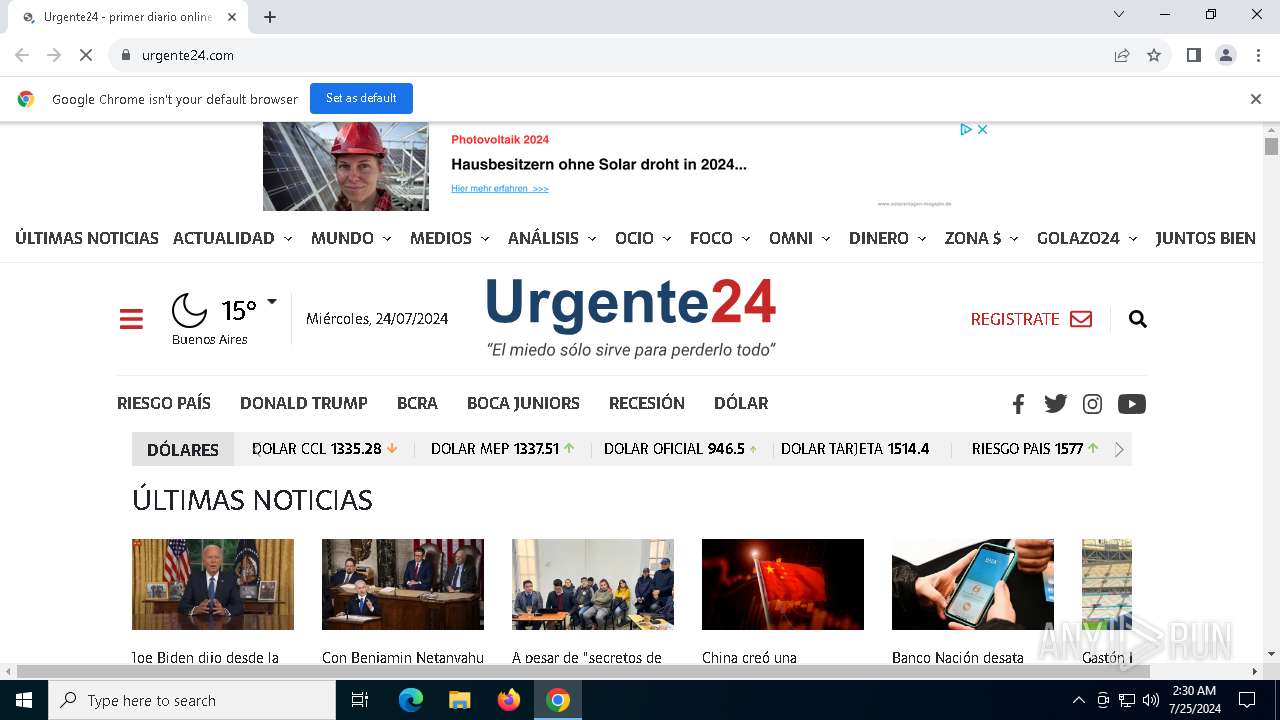Go back using Chrome back arrow
Viewport: 1280px width, 720px height.
(x=22, y=55)
